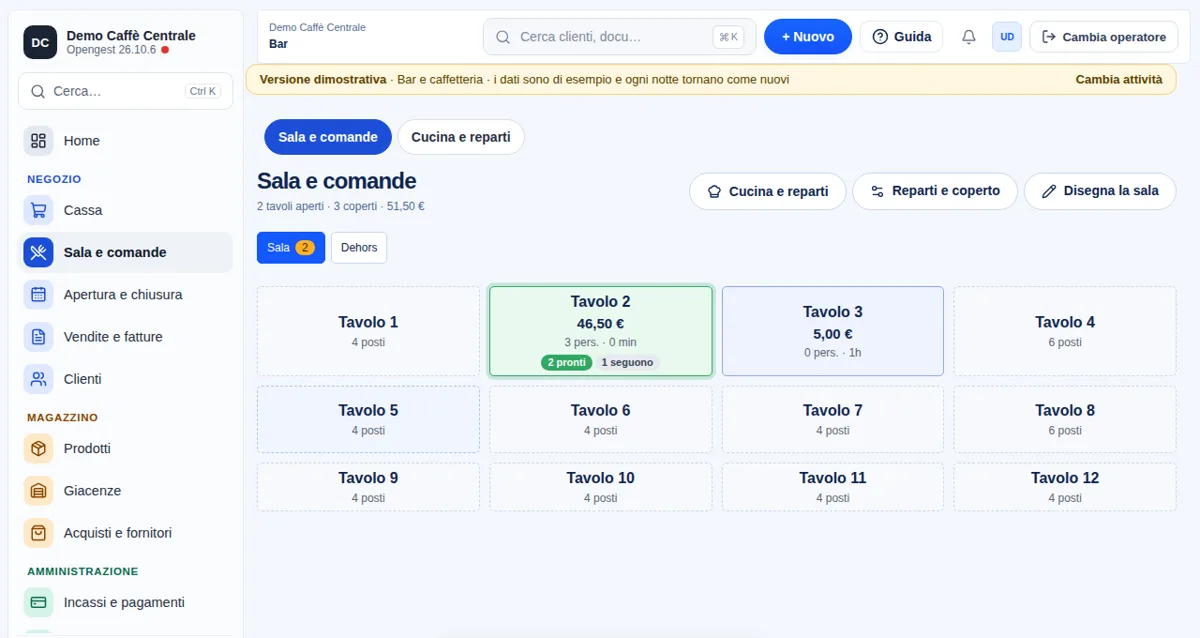Screen dimensions: 1200x638
Task: Click the 1 seguono badge on Tavolo 2
Action: click(627, 362)
